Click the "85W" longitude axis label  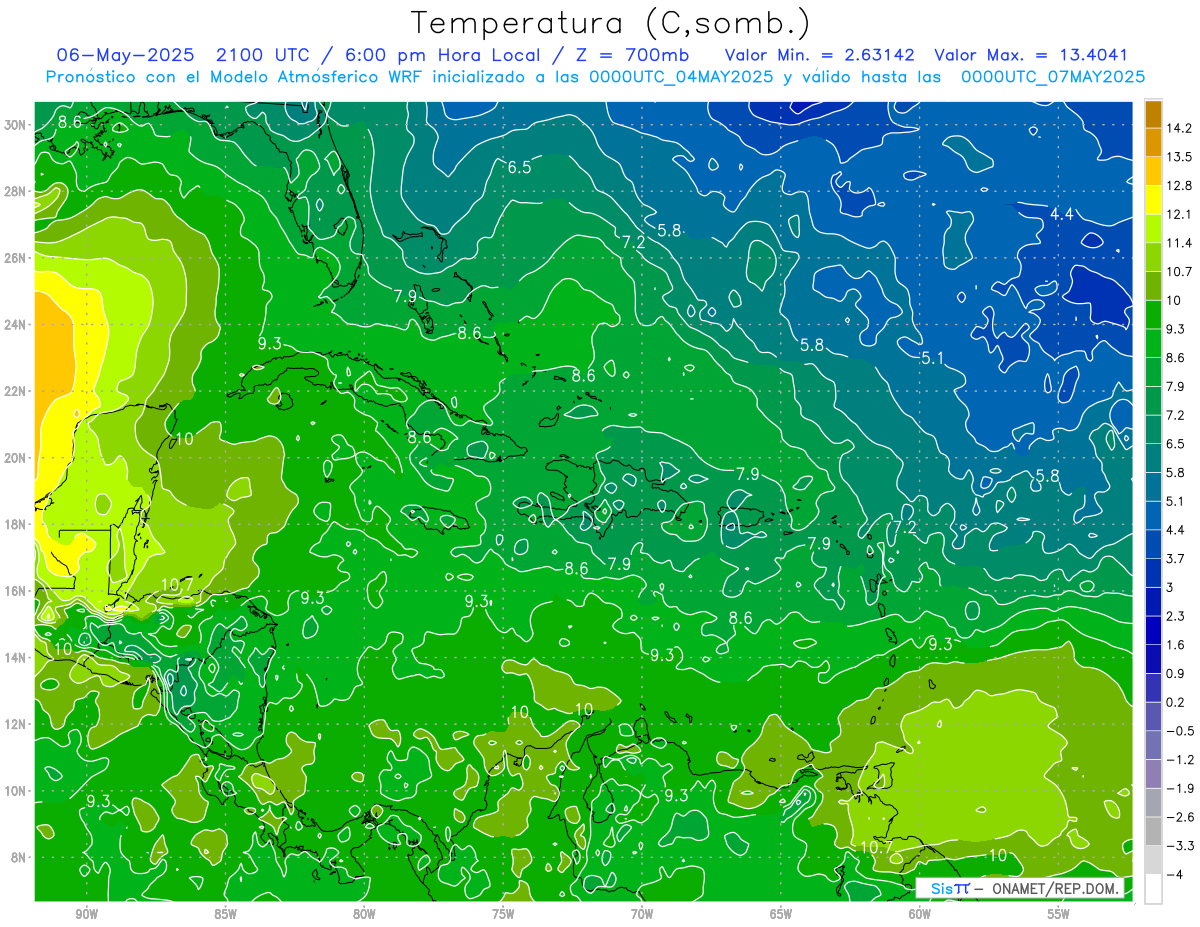point(225,914)
